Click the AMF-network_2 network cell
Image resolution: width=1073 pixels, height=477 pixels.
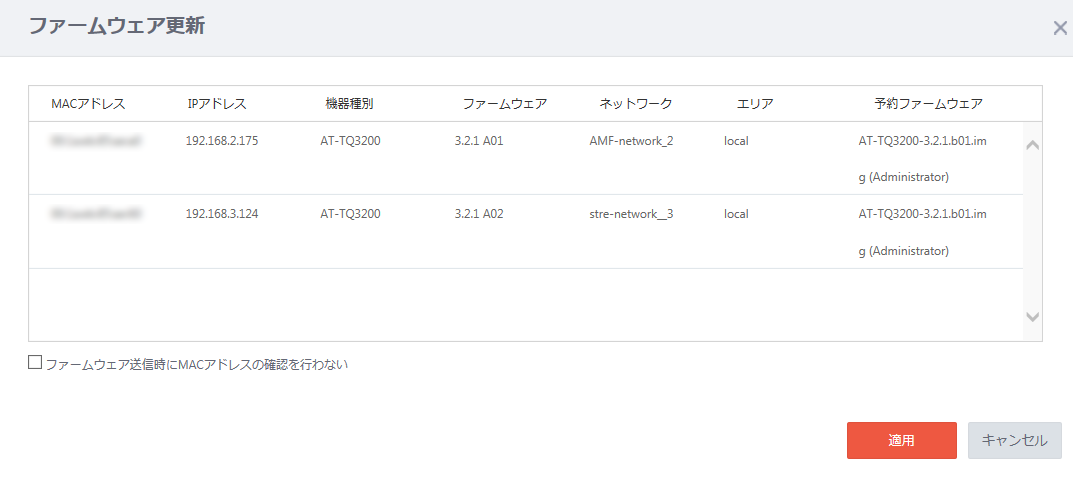click(x=631, y=142)
